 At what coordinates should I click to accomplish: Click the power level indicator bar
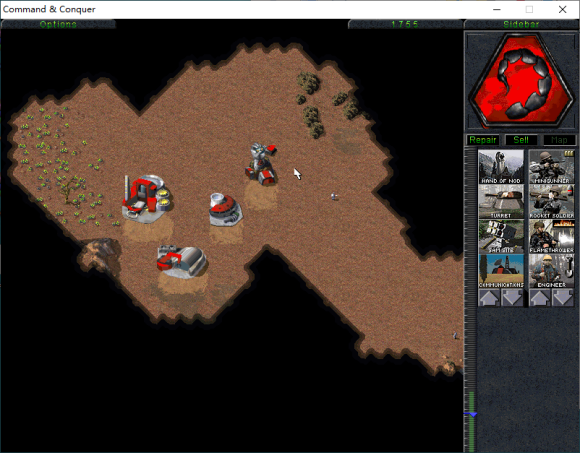click(x=471, y=300)
